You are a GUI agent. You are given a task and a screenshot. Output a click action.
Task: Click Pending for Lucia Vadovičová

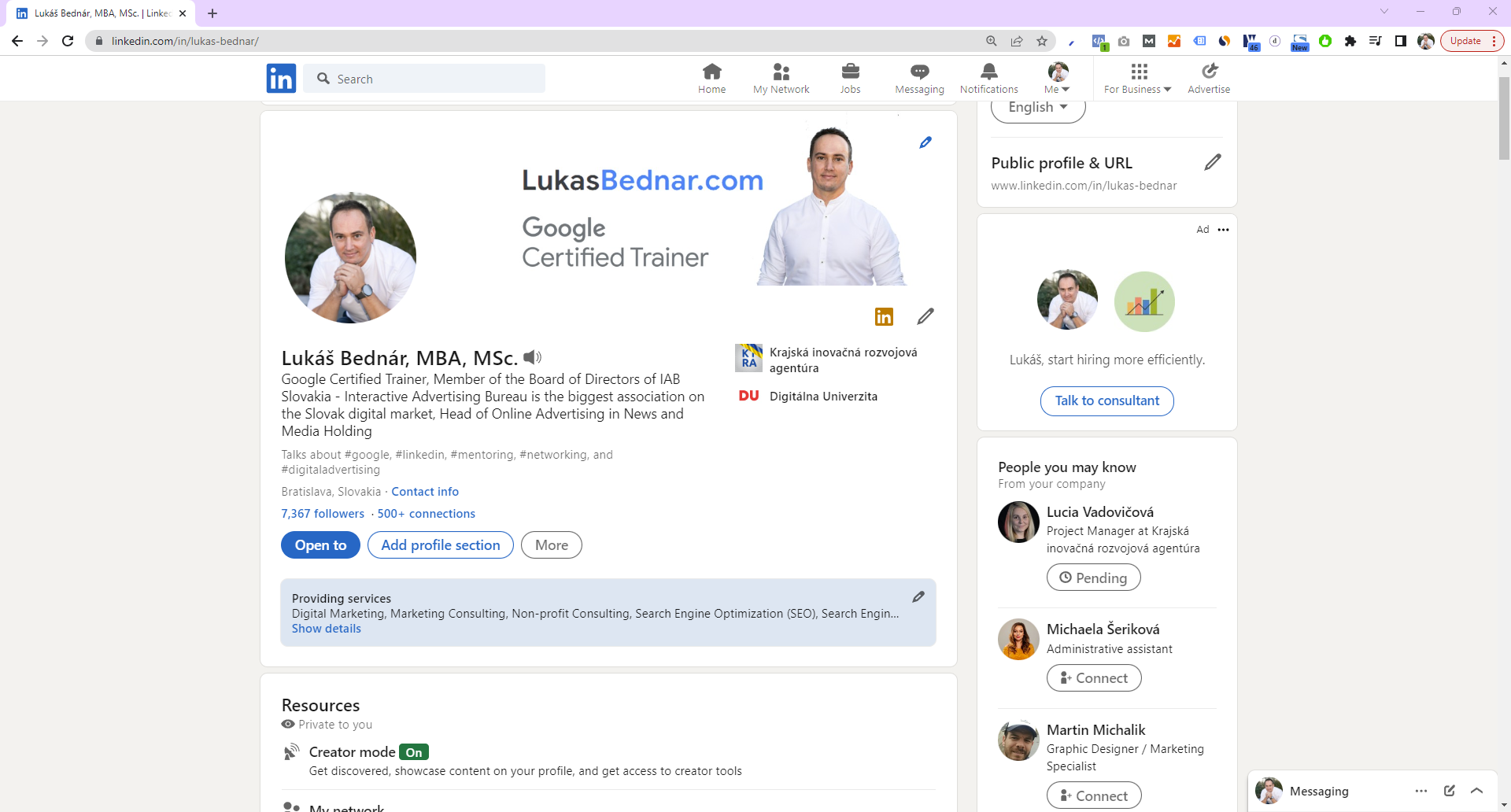coord(1094,578)
